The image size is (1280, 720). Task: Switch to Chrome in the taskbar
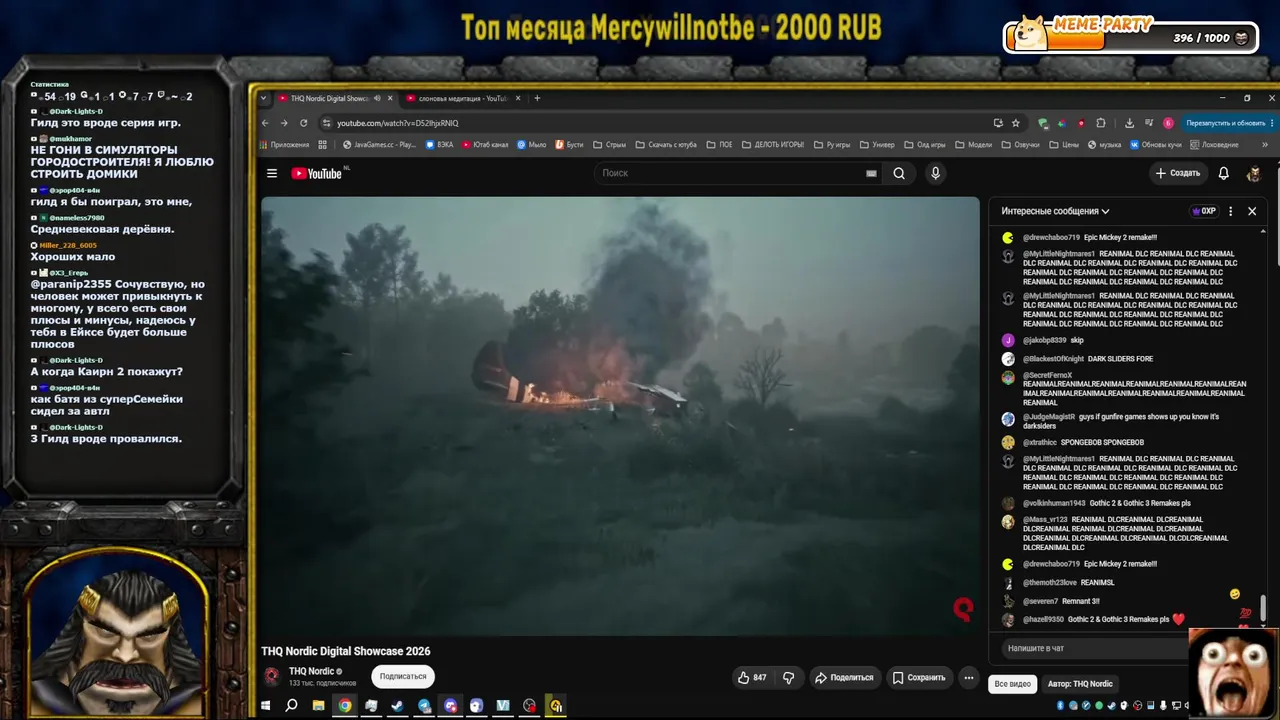click(x=344, y=706)
